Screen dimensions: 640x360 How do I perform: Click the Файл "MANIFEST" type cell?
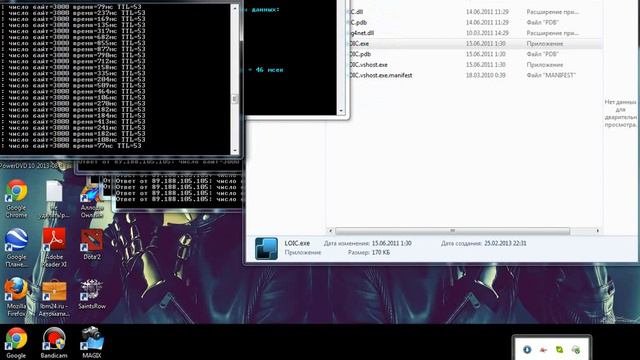coord(551,76)
